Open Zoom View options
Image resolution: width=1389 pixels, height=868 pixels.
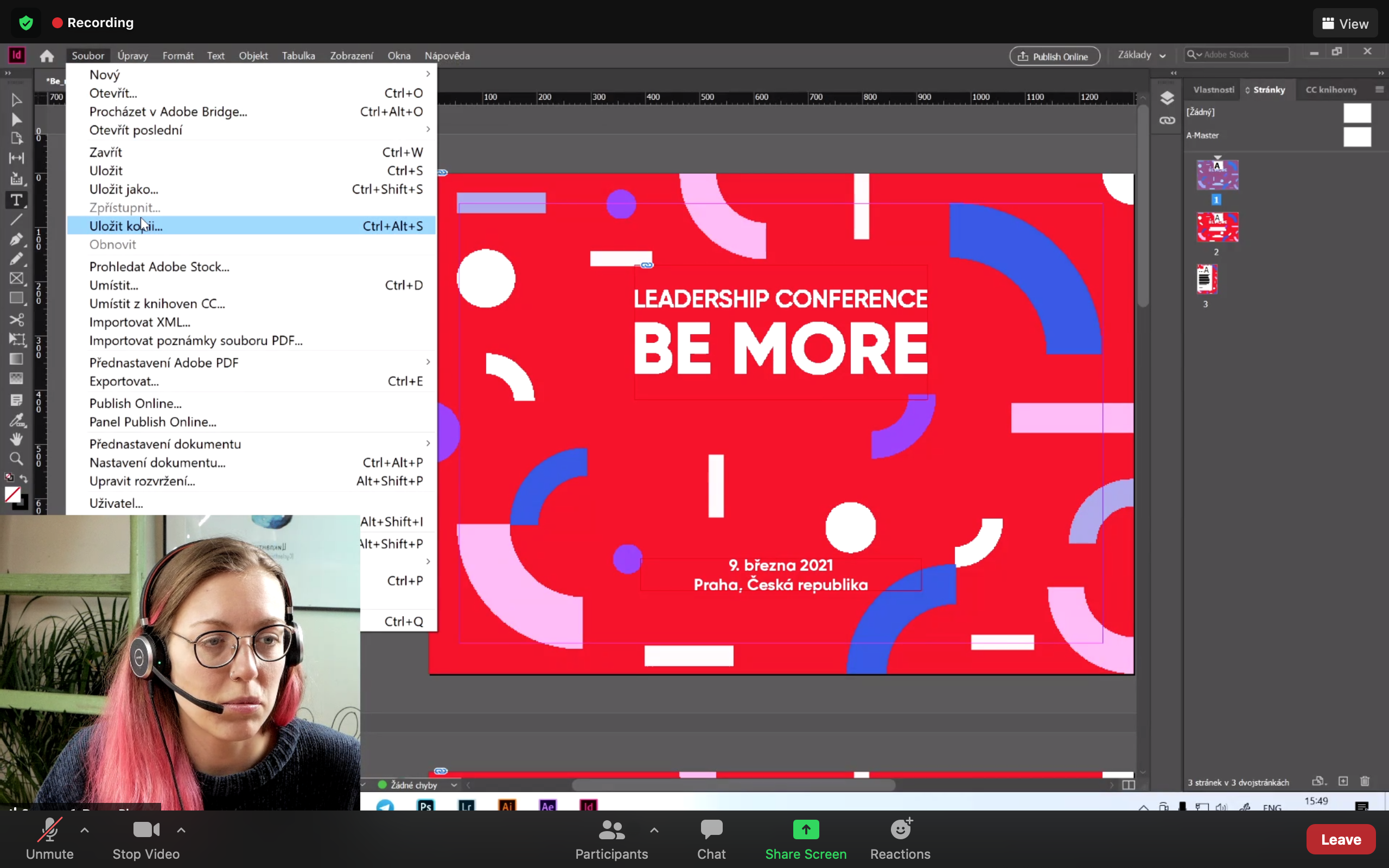(1345, 23)
